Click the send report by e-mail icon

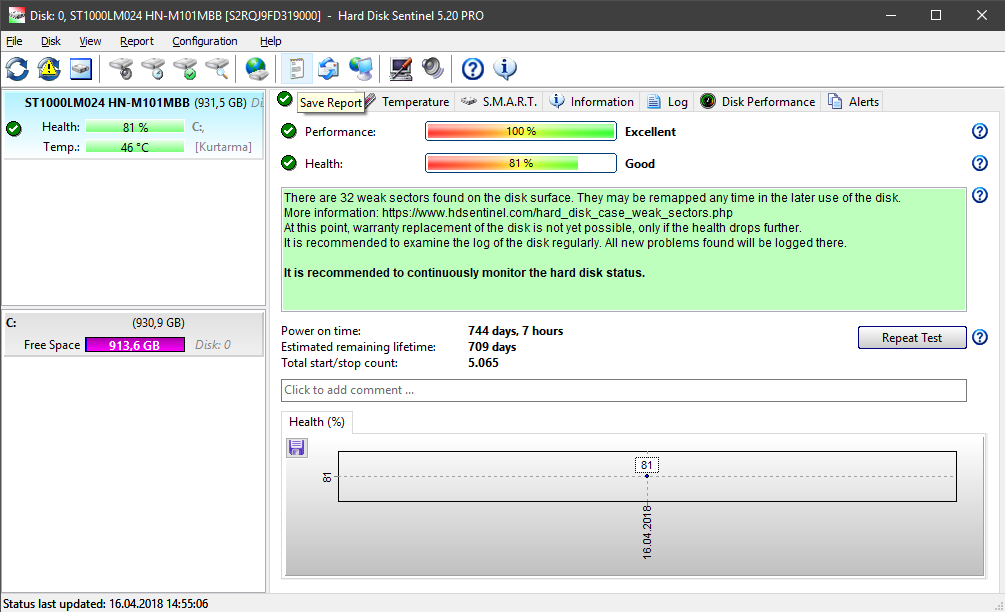click(329, 69)
